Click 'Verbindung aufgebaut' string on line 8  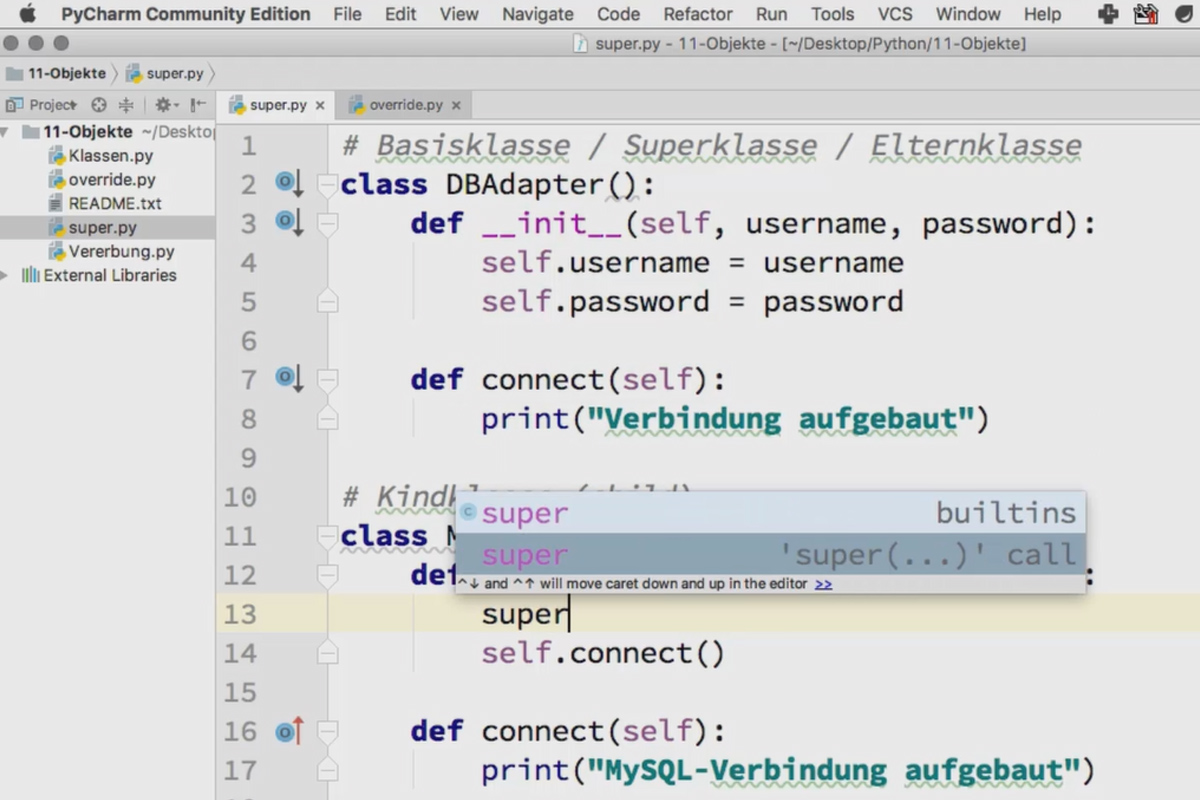point(781,418)
